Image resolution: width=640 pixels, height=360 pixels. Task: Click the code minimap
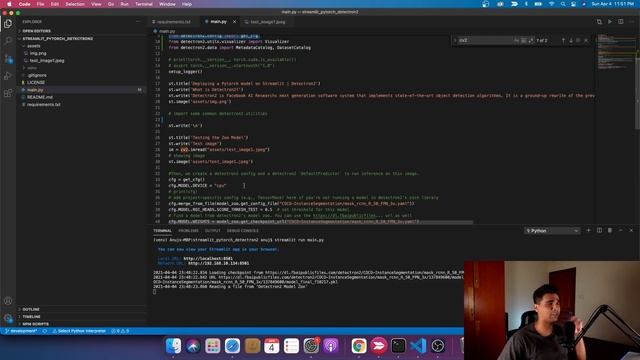[x=616, y=51]
